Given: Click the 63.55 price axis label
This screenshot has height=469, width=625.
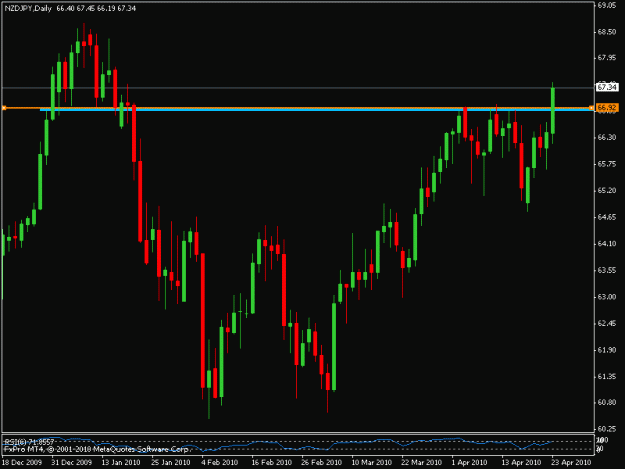Looking at the screenshot, I should tap(607, 270).
